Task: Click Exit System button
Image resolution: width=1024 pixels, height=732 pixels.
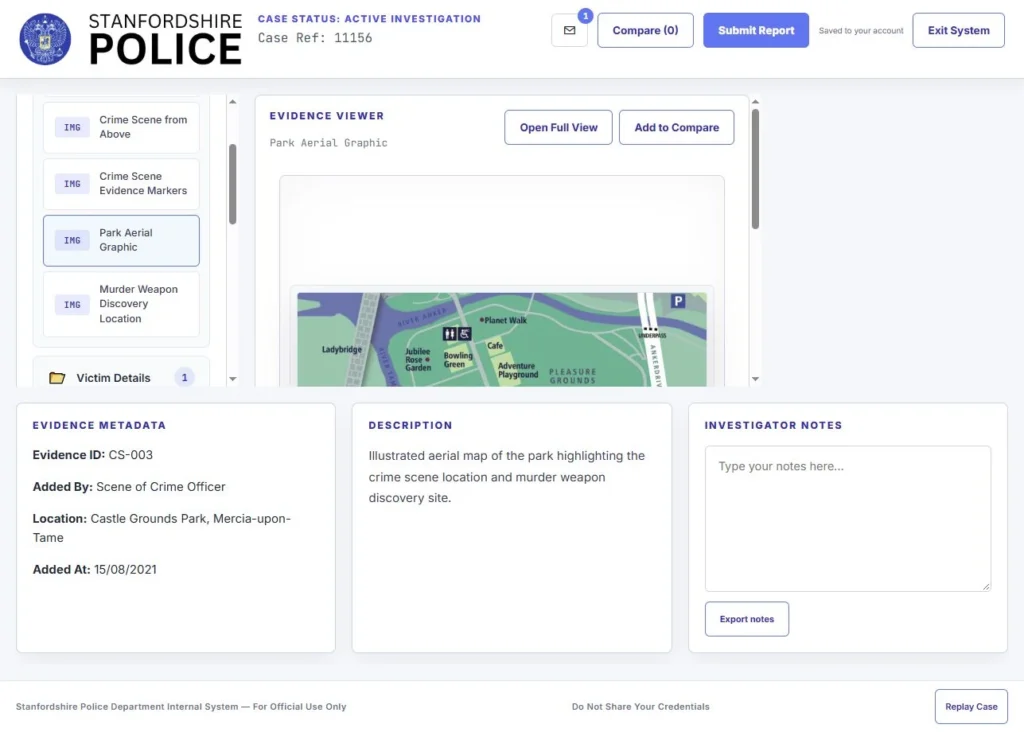Action: tap(958, 30)
